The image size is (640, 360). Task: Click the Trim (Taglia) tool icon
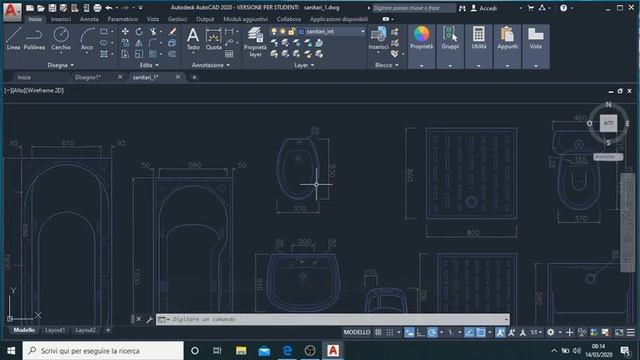pos(153,31)
